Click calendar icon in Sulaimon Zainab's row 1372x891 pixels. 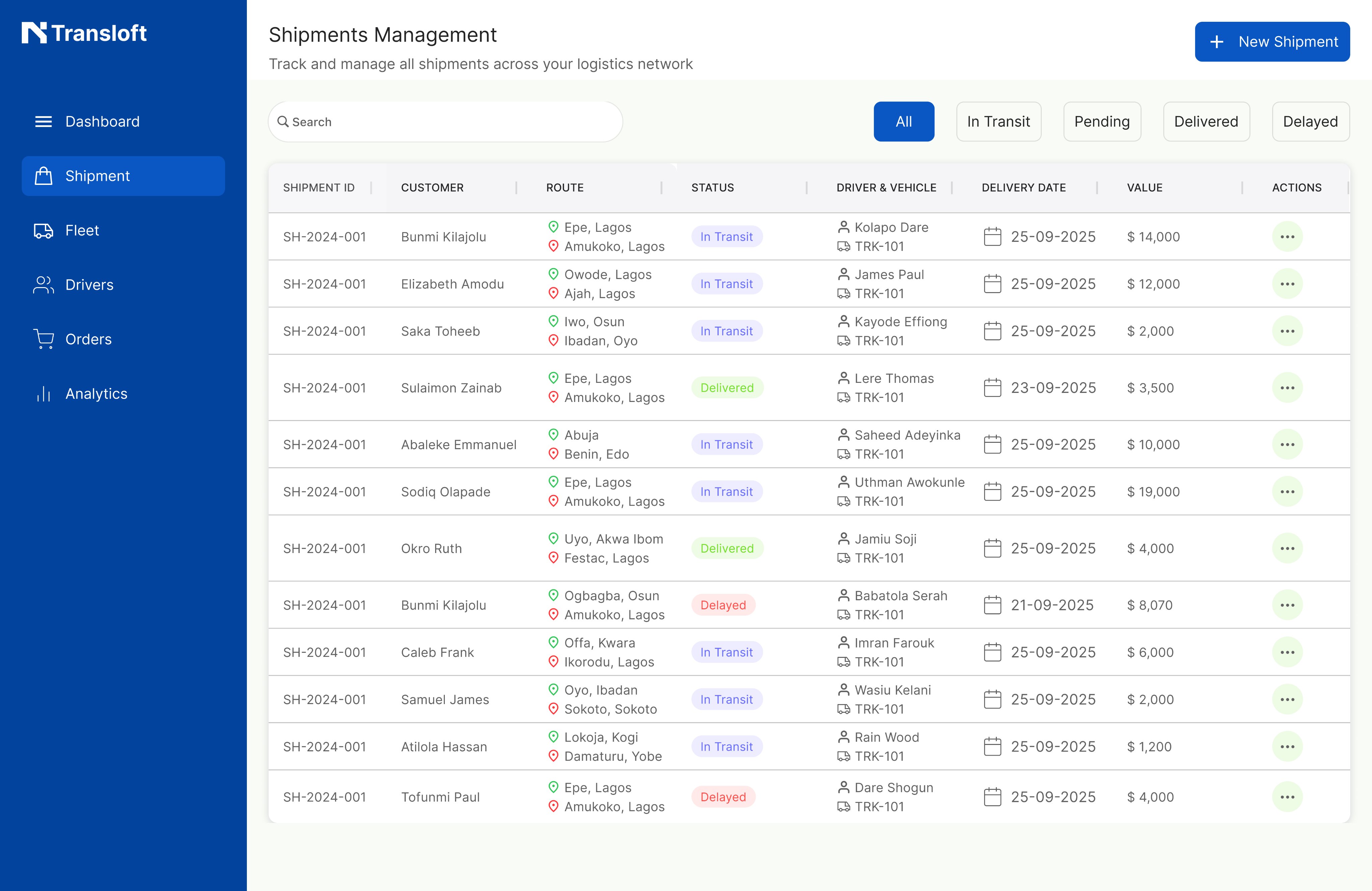coord(992,388)
